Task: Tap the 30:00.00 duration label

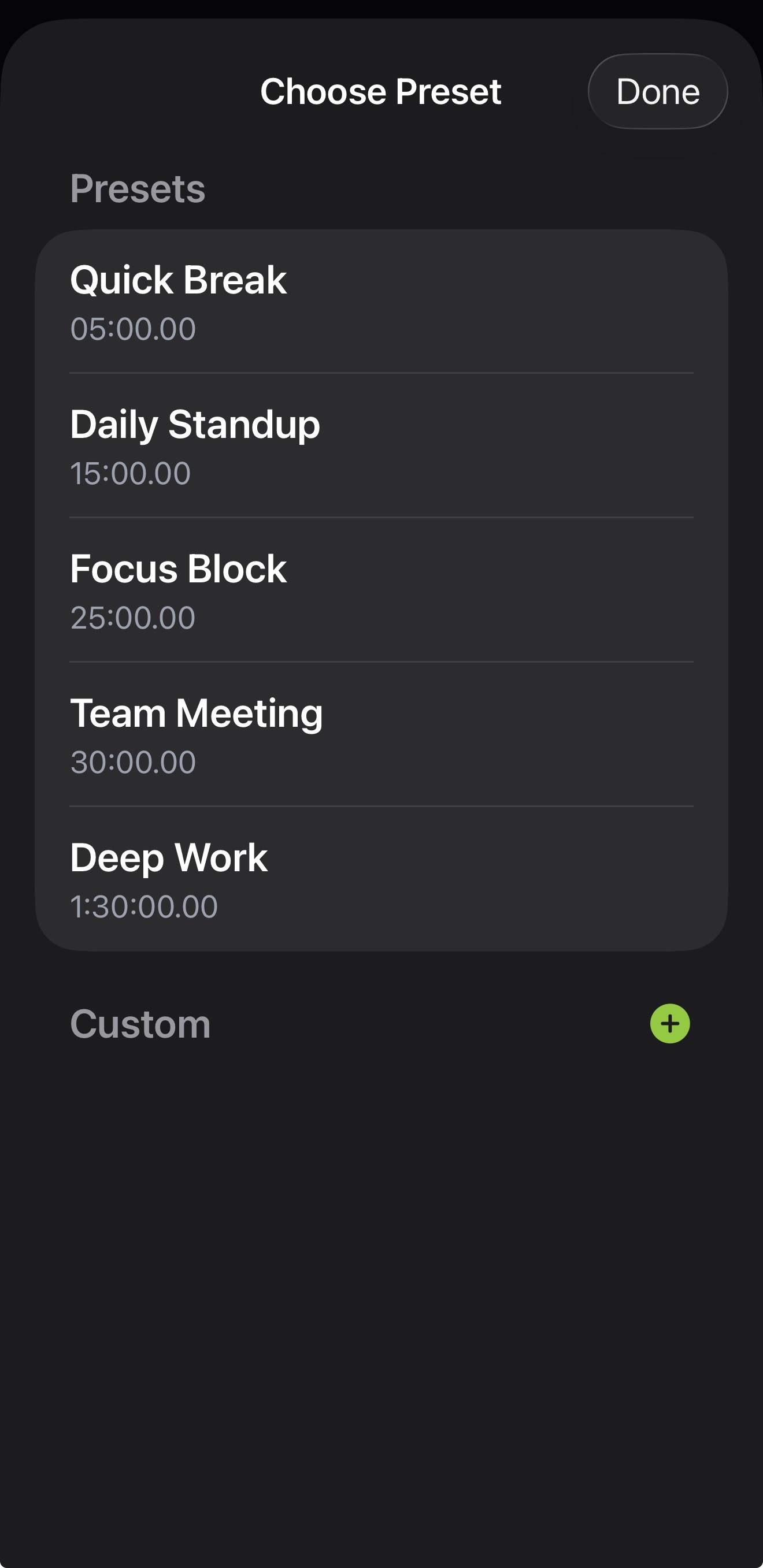Action: click(133, 762)
